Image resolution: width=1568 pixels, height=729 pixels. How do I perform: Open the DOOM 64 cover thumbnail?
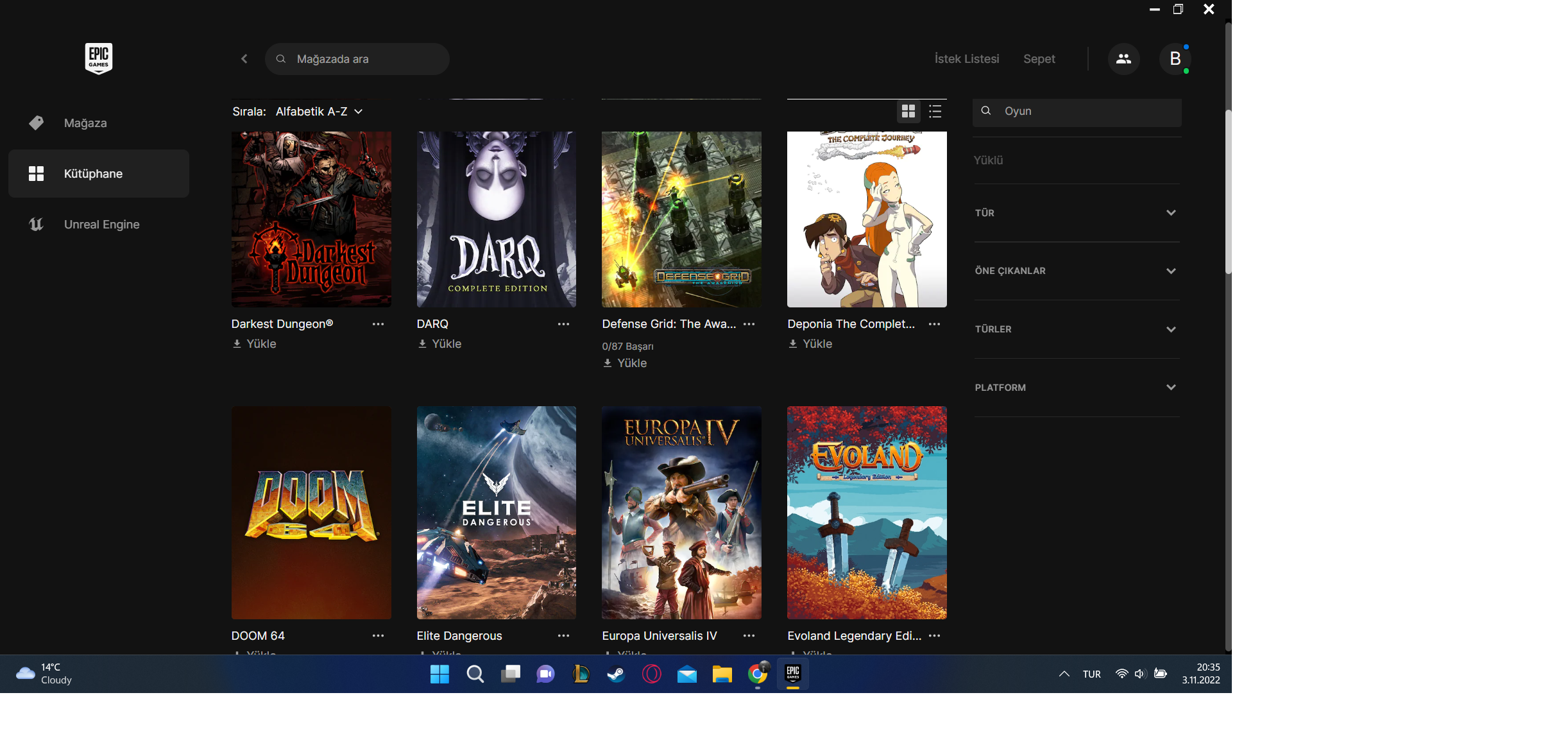point(311,513)
